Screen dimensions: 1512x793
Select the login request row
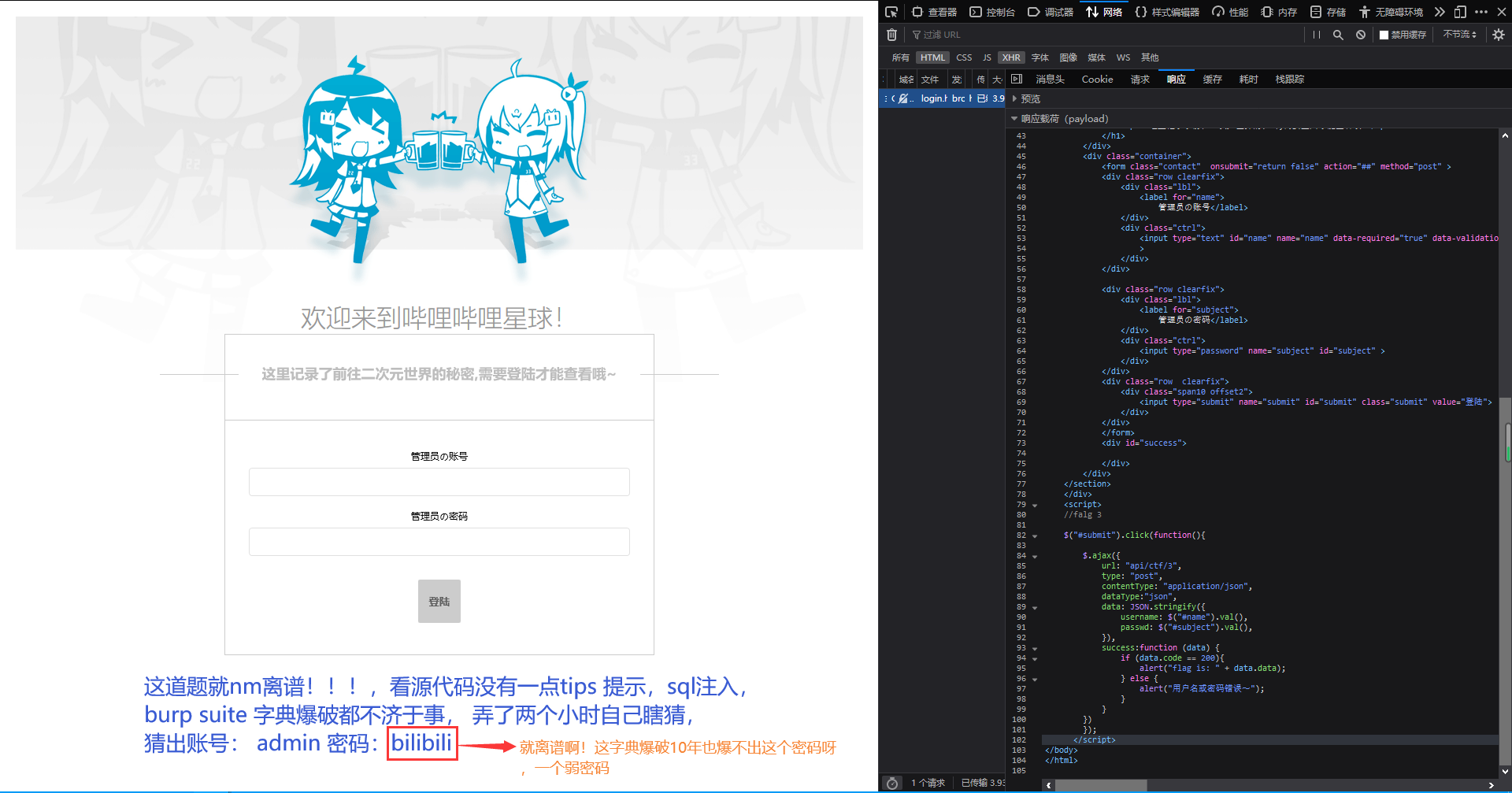click(943, 98)
